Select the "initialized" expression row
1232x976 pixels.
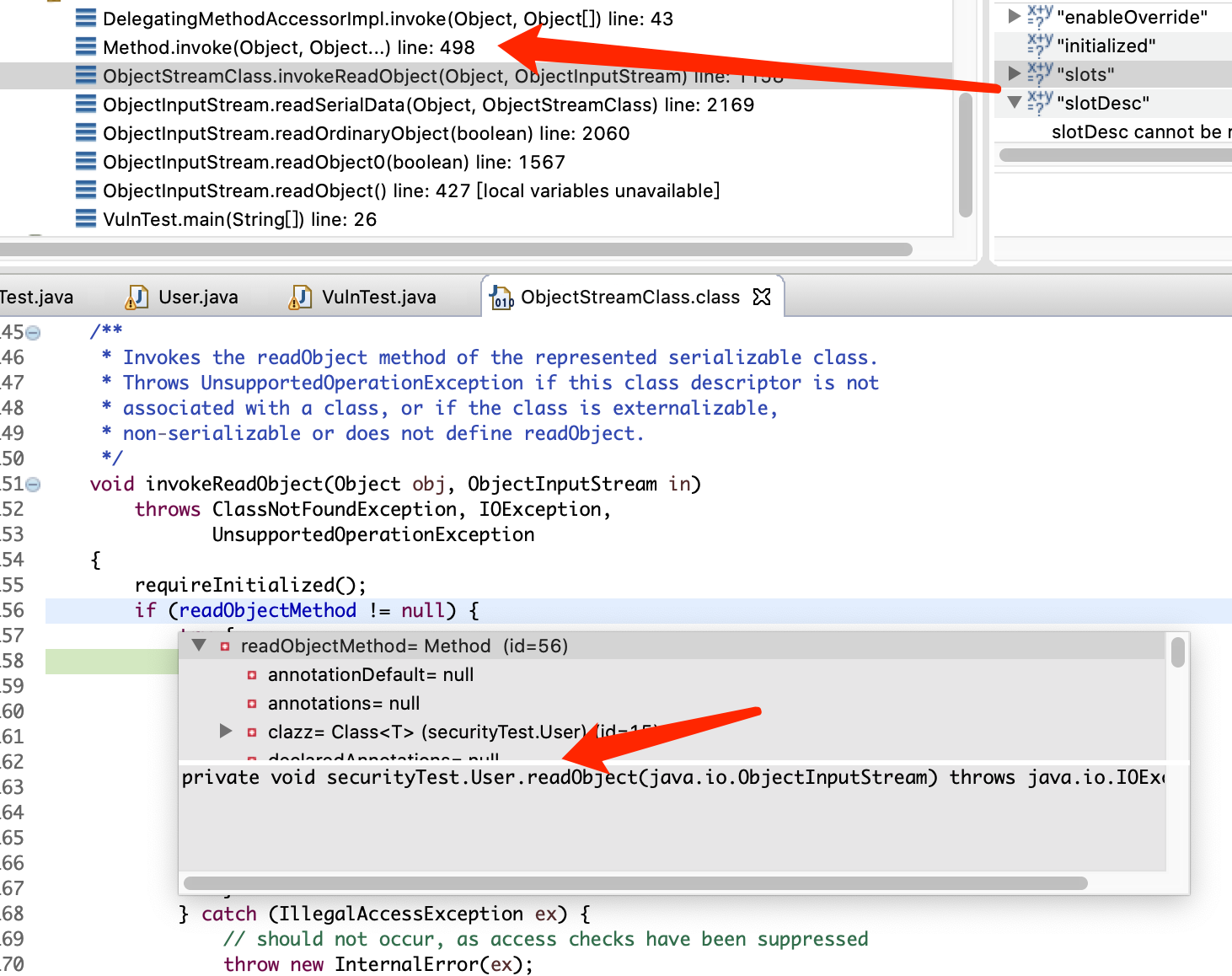click(1113, 46)
